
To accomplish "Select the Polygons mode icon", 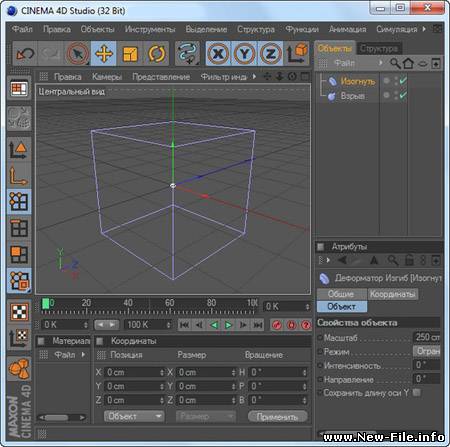I will tap(19, 254).
